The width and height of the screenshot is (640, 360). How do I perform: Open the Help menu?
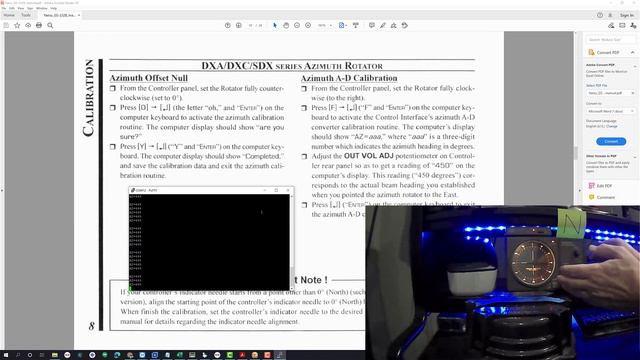[x=53, y=8]
